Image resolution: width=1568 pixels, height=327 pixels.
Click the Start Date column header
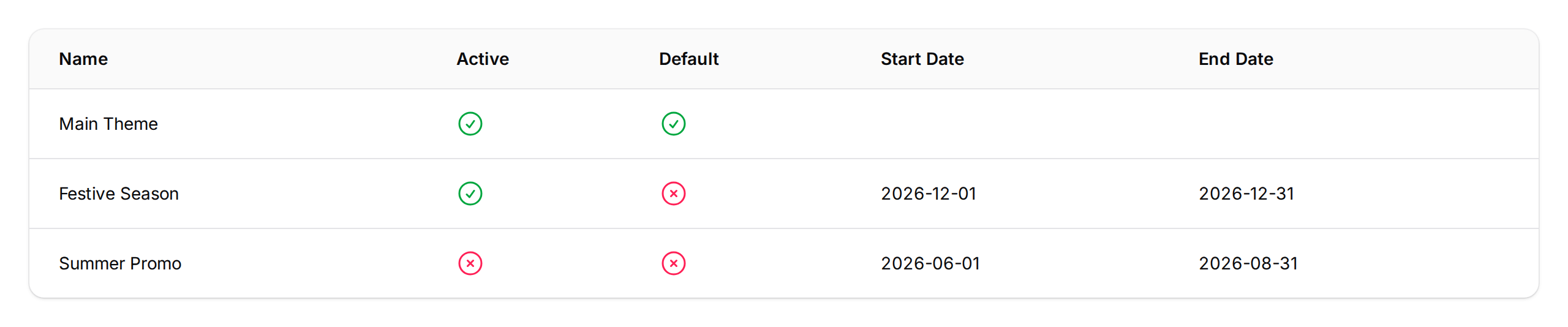922,59
